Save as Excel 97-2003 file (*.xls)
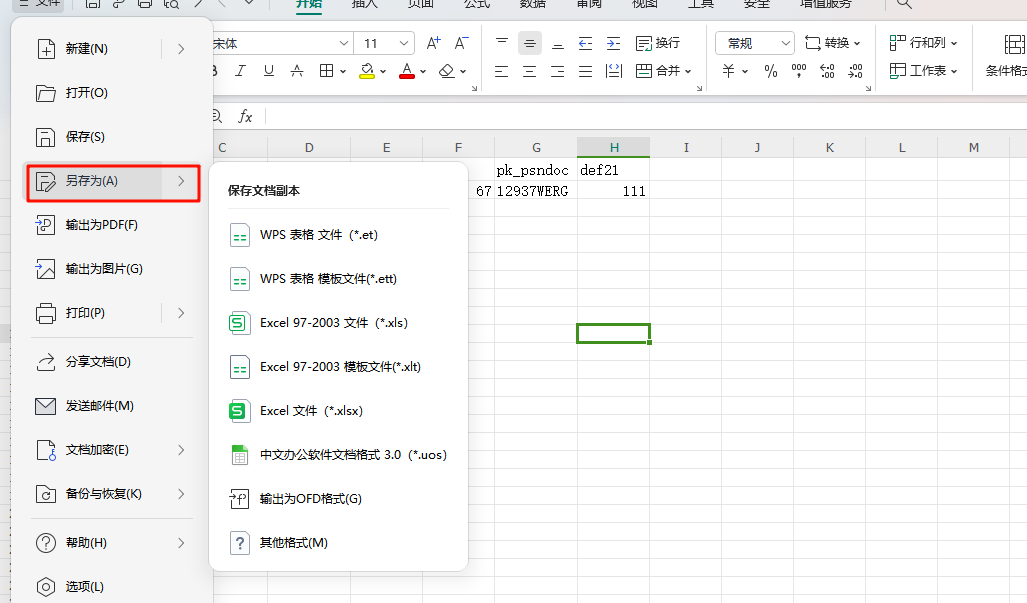This screenshot has width=1027, height=603. [338, 323]
